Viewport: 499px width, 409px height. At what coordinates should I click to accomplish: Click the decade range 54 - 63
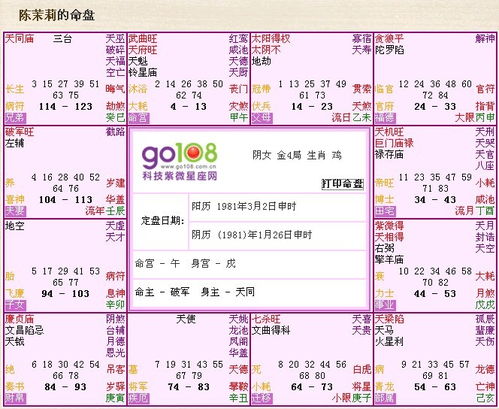click(435, 387)
